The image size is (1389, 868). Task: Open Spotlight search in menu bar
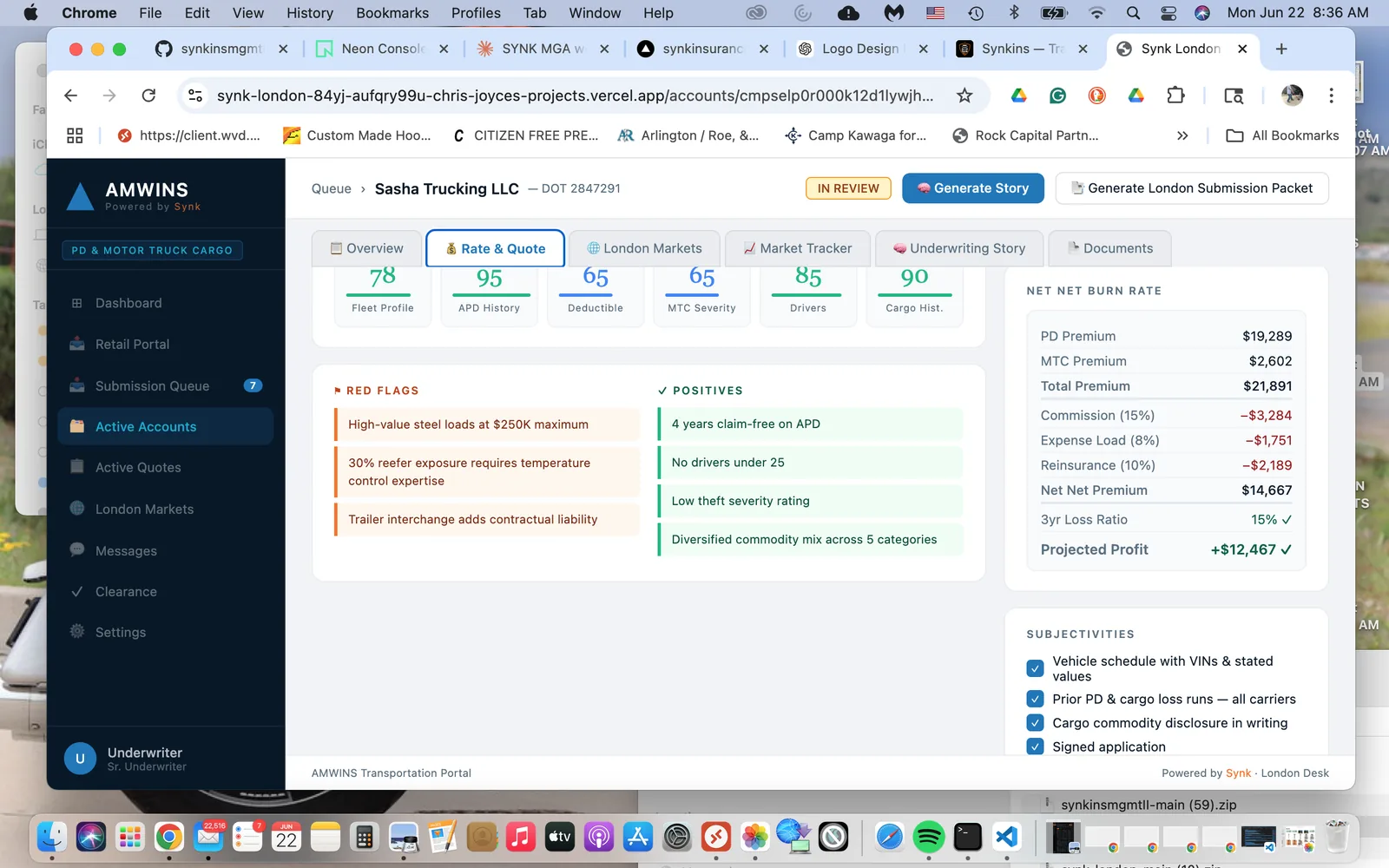[1133, 13]
